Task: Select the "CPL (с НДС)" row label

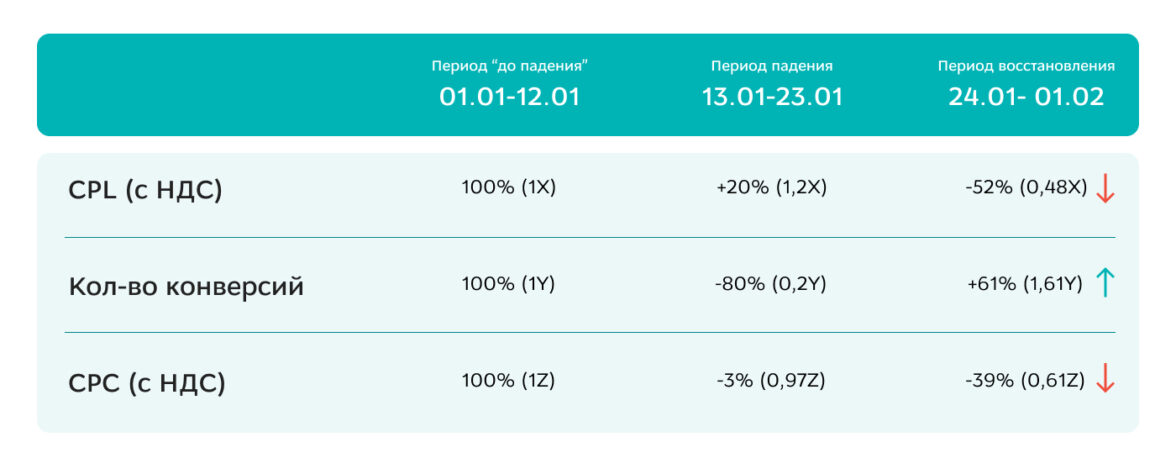Action: click(146, 189)
